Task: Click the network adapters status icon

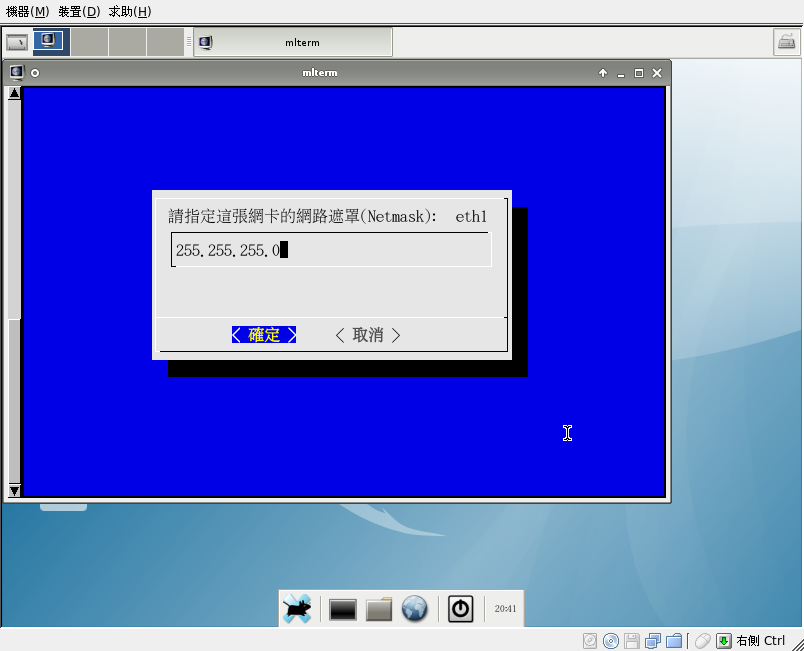Action: coord(653,641)
